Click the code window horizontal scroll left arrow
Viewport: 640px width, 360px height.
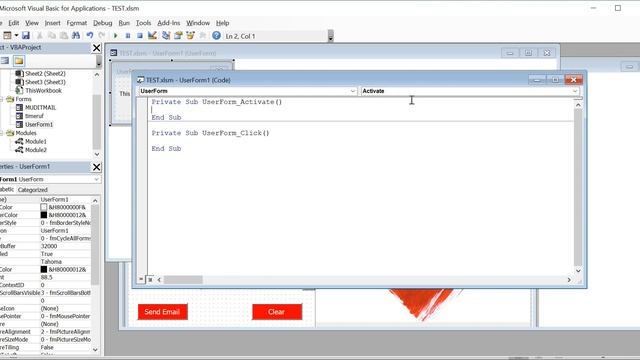(159, 280)
